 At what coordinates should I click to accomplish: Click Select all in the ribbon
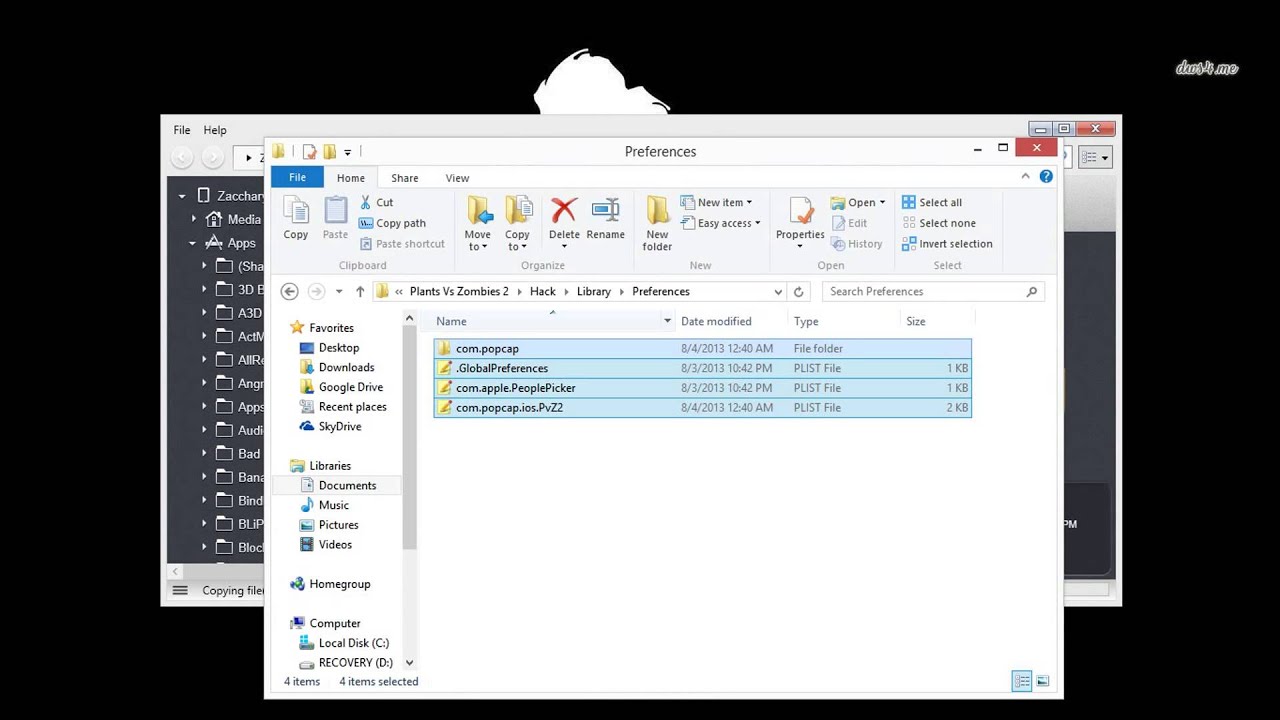(x=932, y=202)
